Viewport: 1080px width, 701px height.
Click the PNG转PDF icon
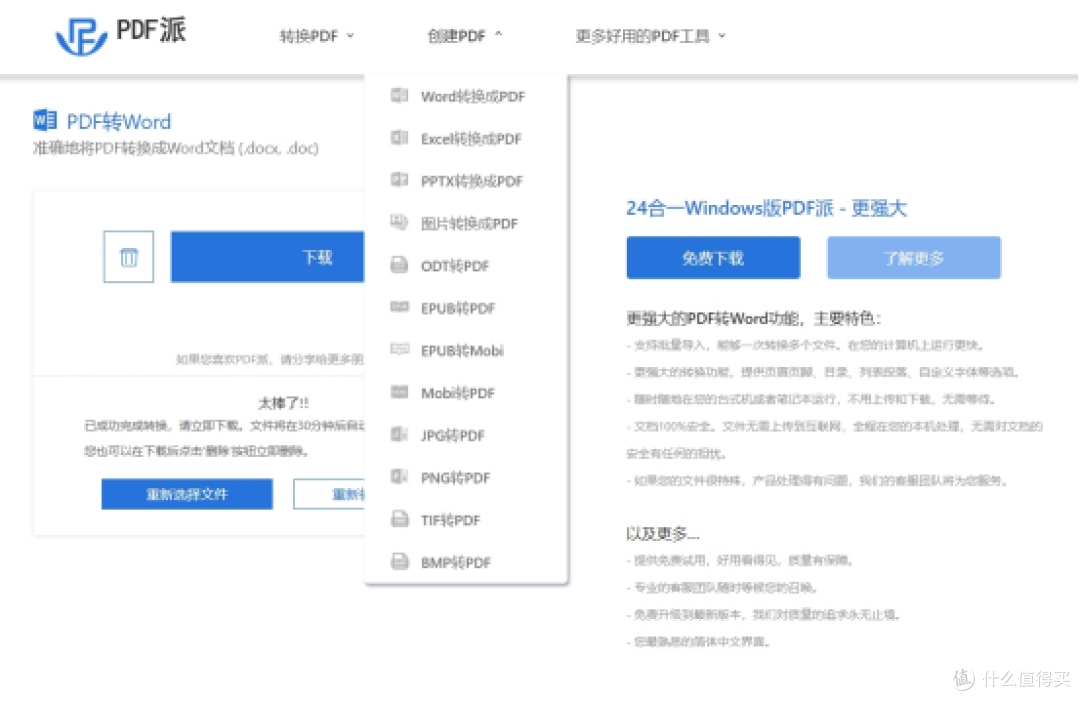[399, 477]
